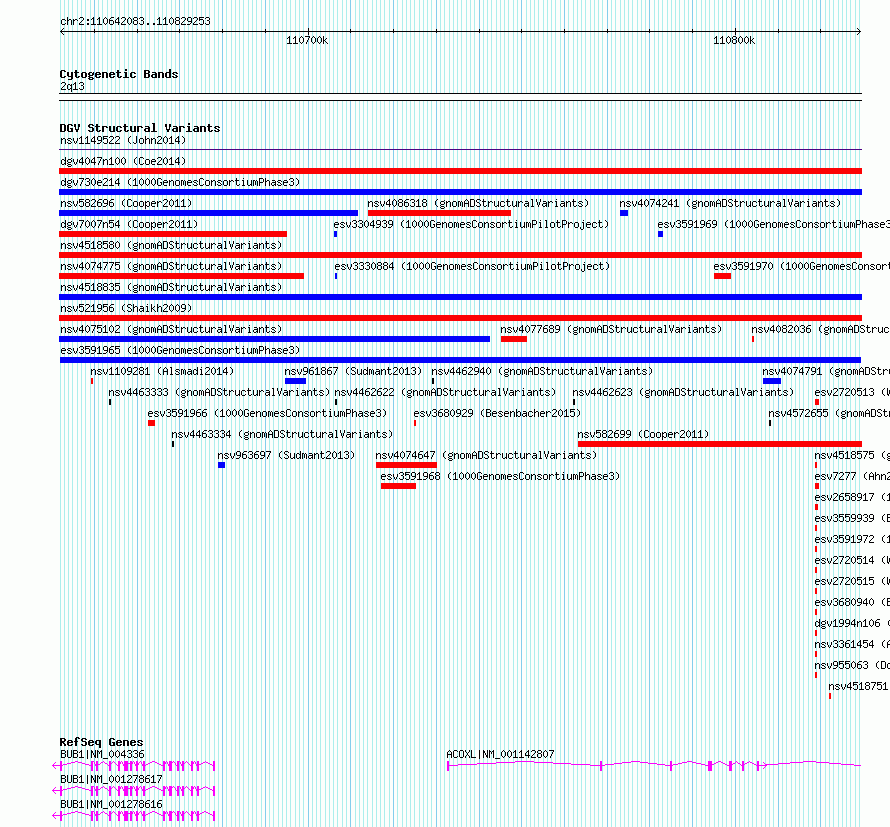The width and height of the screenshot is (890, 827).
Task: Select the BUB1|NM_001278617 gene label
Action: pyautogui.click(x=111, y=779)
